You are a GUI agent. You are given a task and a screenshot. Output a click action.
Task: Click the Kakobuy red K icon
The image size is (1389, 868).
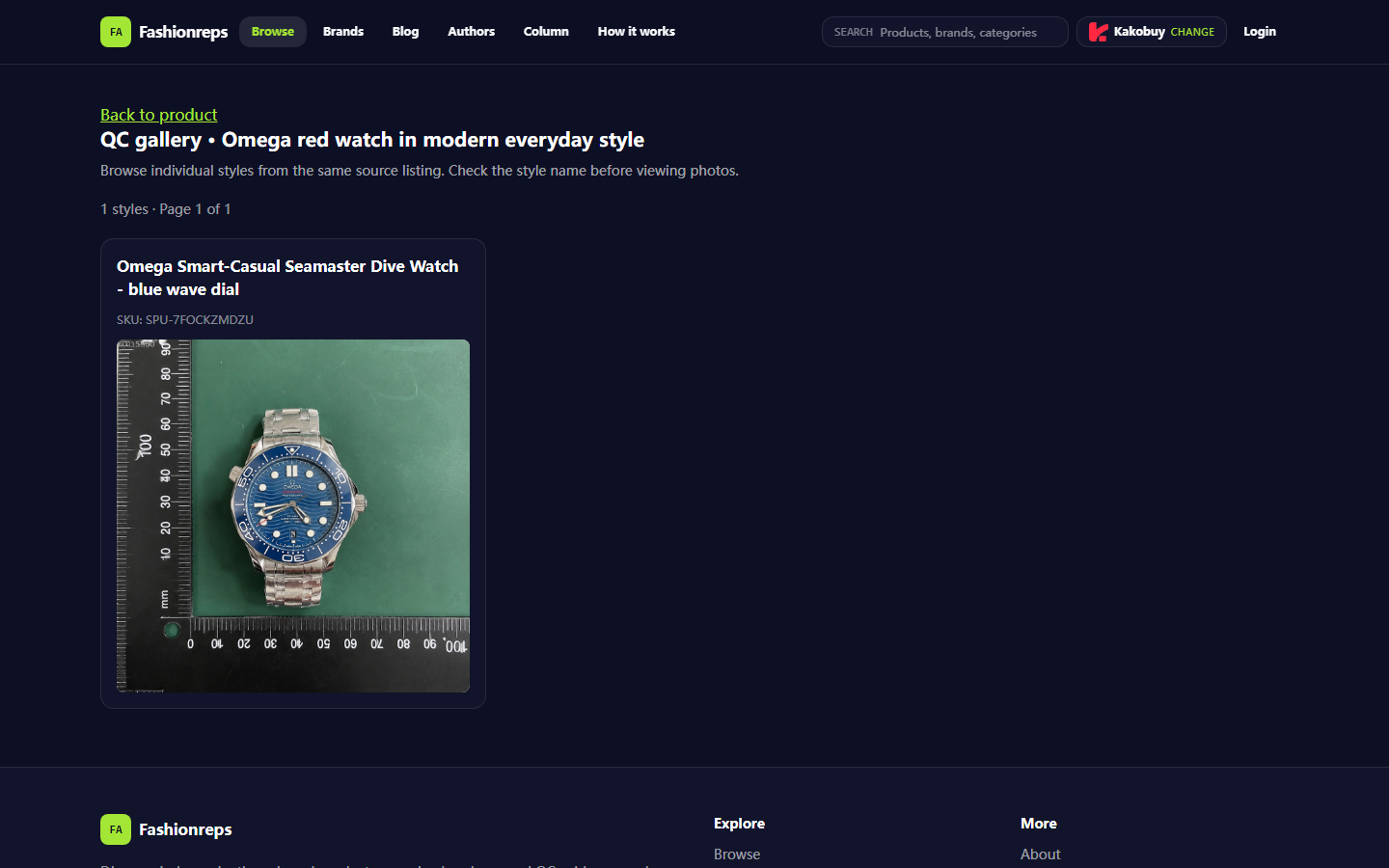pos(1098,32)
